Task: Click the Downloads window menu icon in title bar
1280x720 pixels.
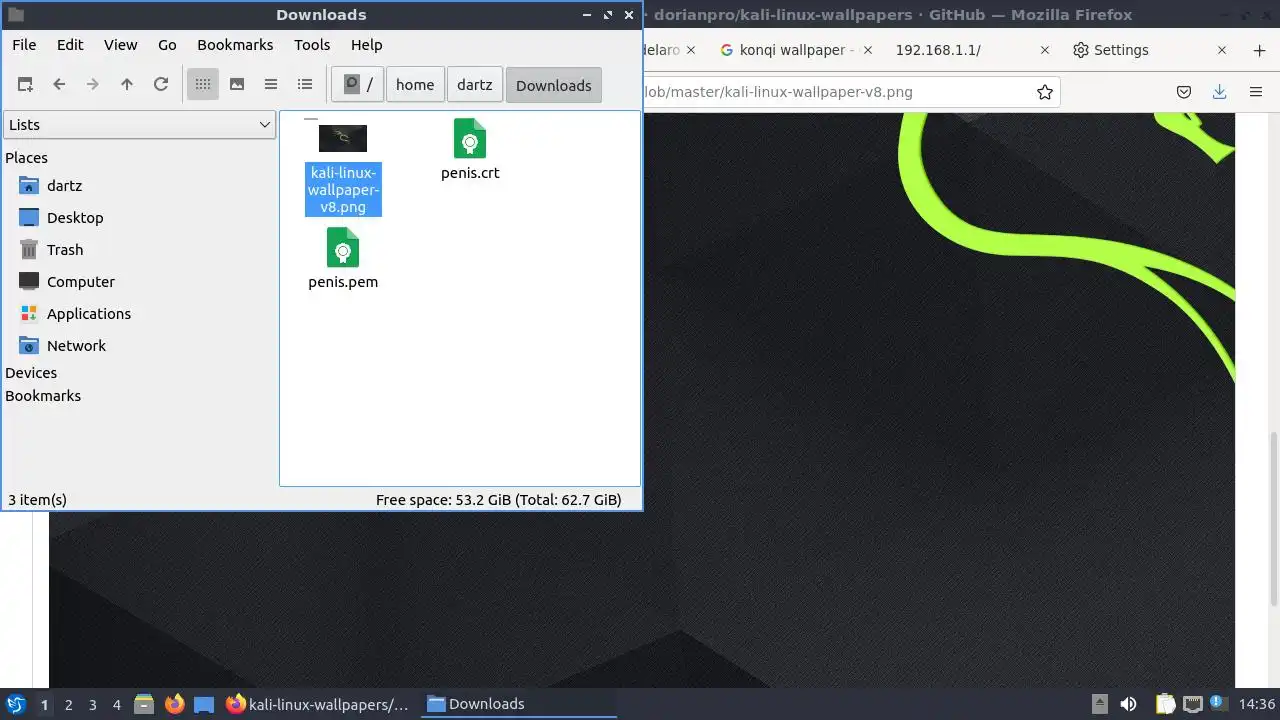Action: tap(15, 15)
